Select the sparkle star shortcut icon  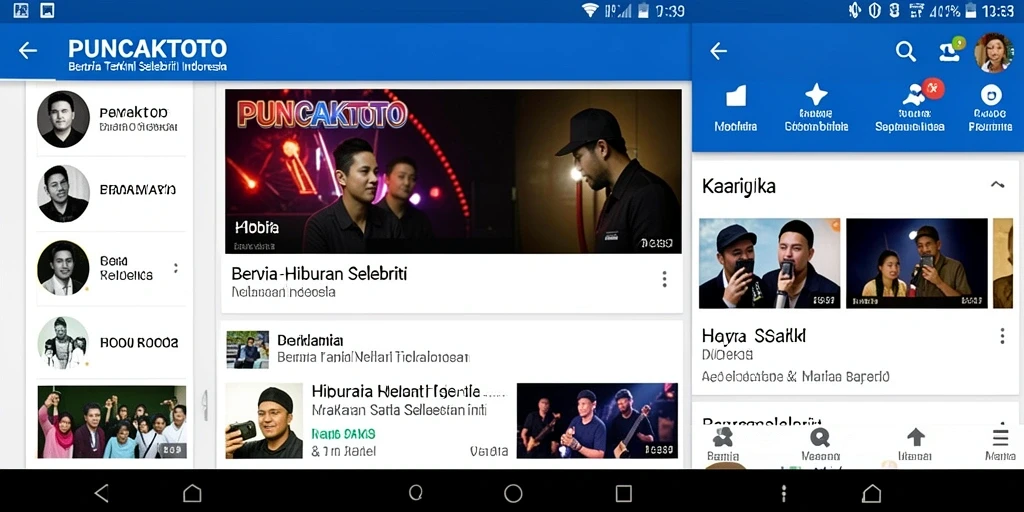coord(816,95)
